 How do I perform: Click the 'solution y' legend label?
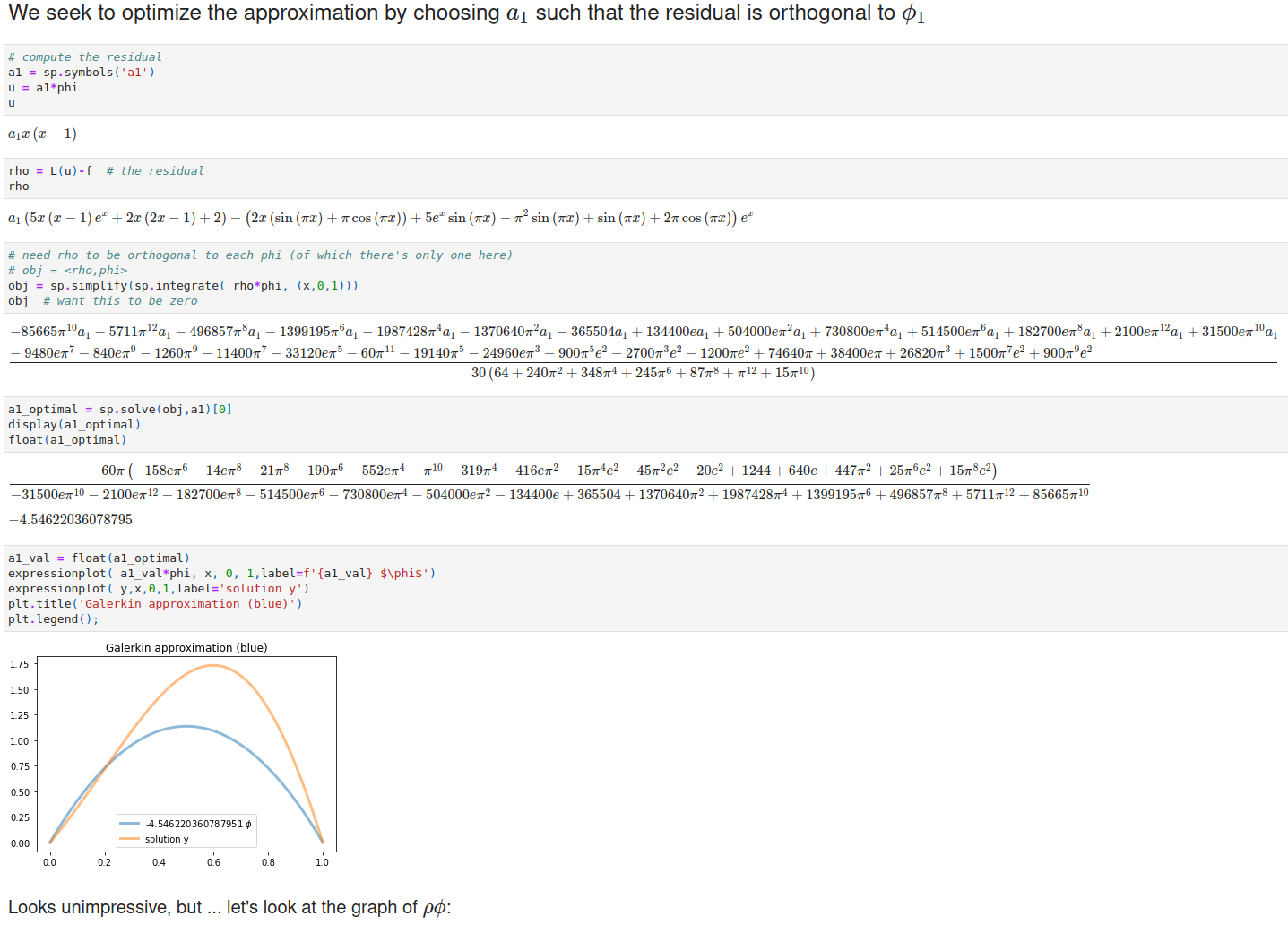click(167, 840)
